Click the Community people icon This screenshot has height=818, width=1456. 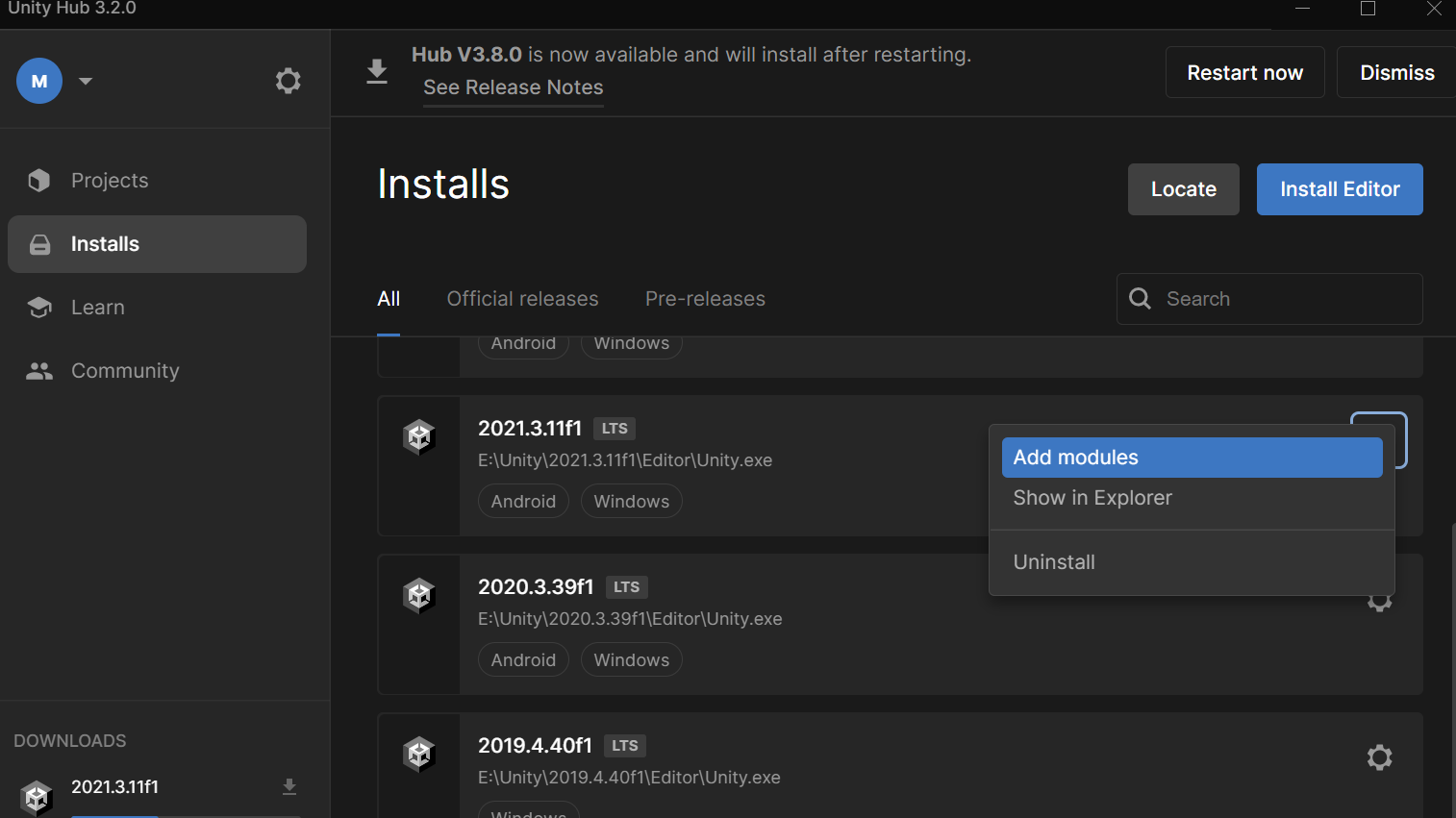[39, 371]
